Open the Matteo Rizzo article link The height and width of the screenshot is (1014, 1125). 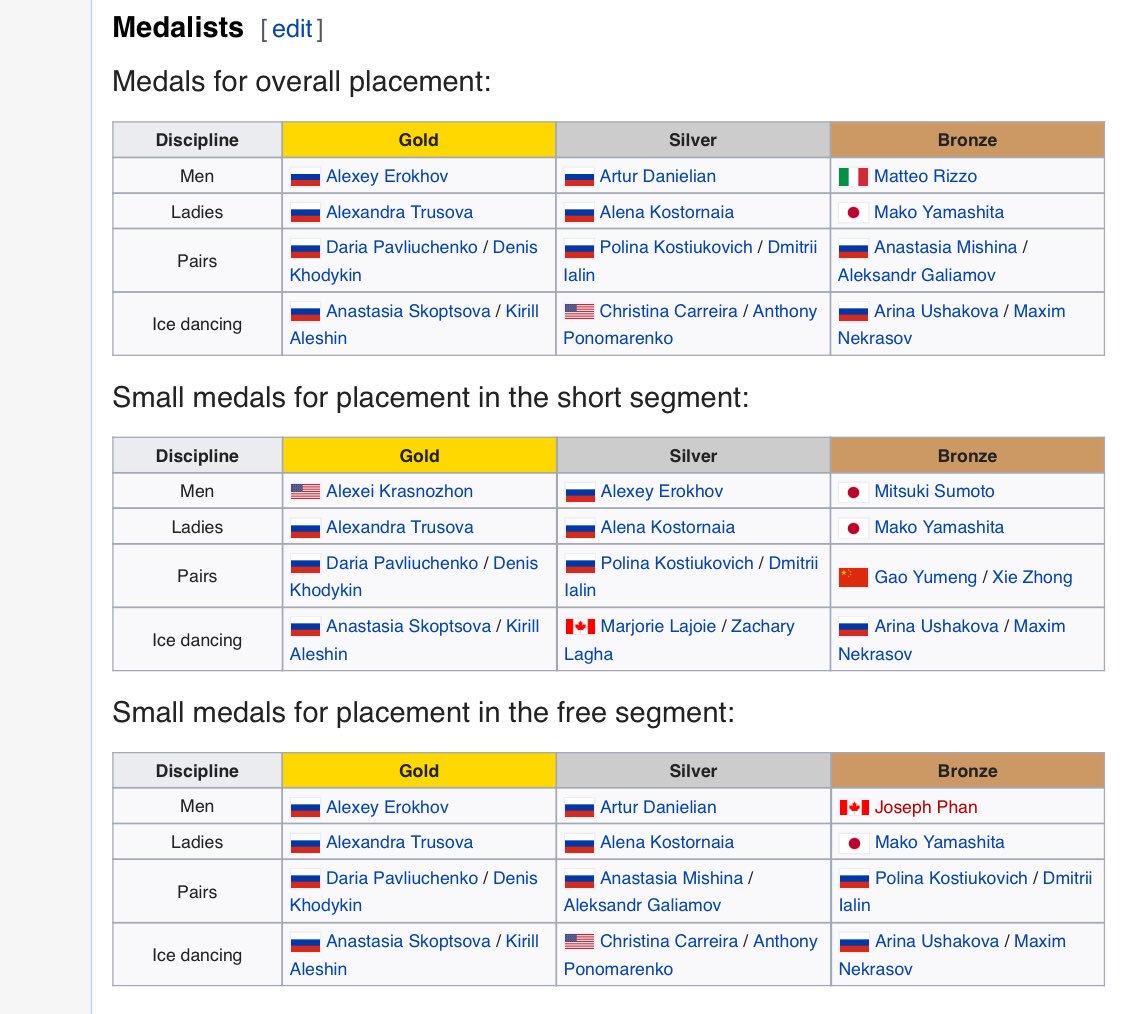[x=925, y=177]
